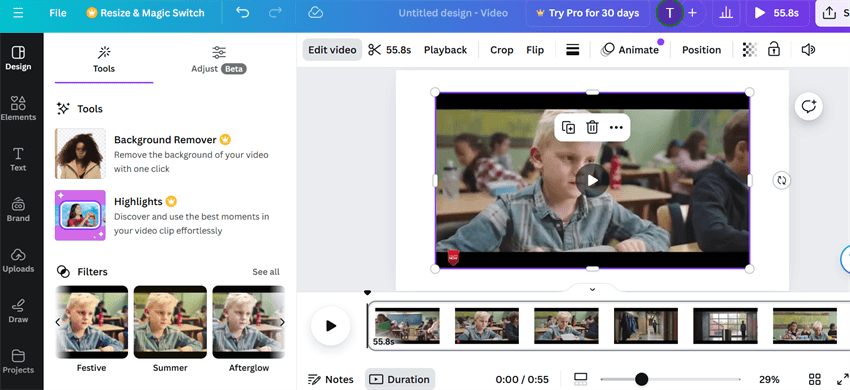This screenshot has height=390, width=850.
Task: Open the hamburger main menu
Action: [18, 13]
